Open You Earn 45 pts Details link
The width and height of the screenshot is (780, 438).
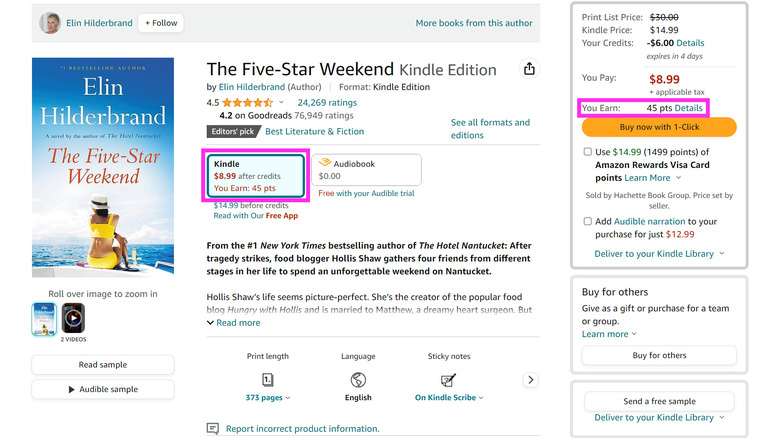point(688,108)
